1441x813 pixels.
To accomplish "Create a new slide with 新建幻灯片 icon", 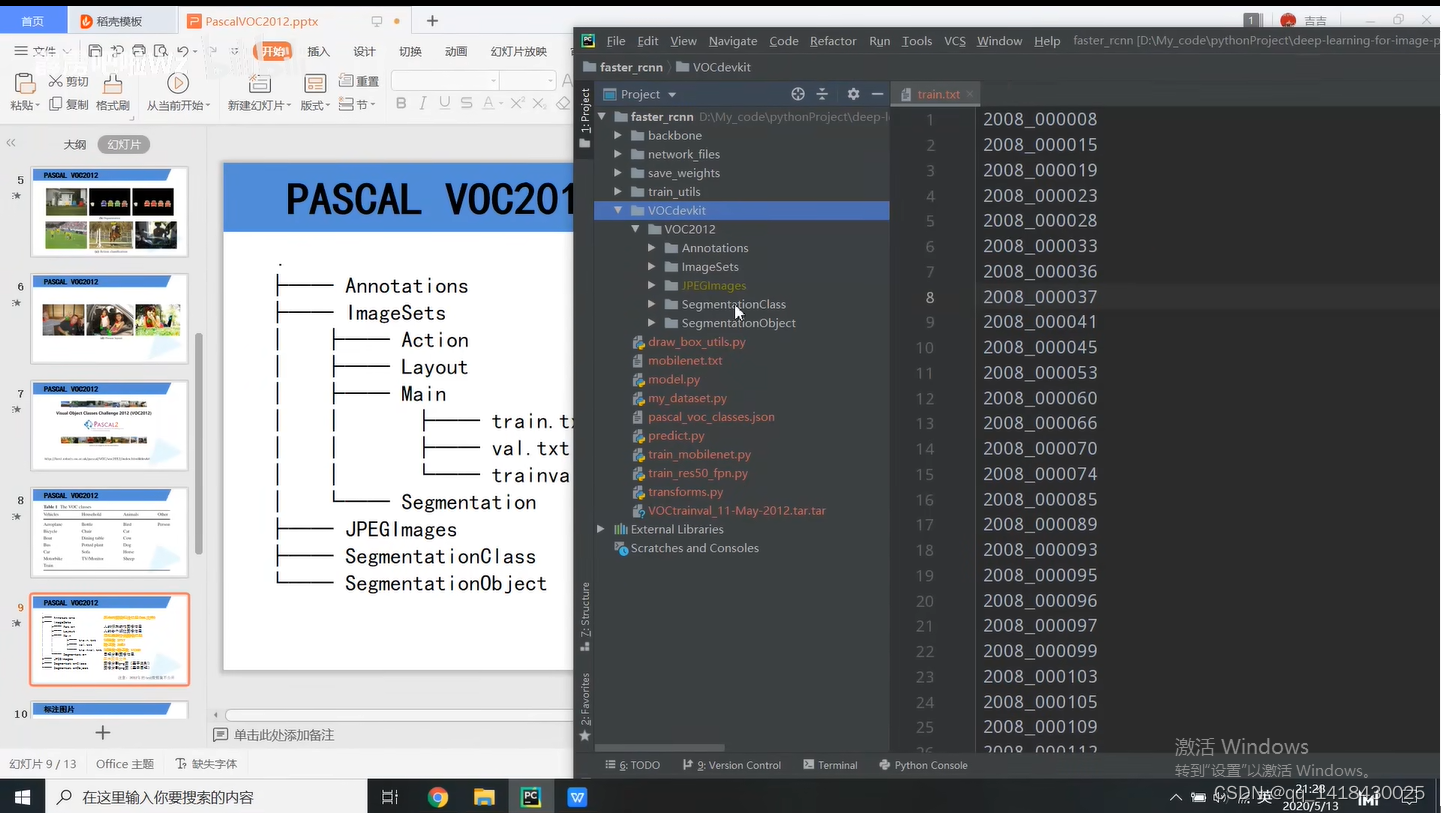I will tap(258, 83).
